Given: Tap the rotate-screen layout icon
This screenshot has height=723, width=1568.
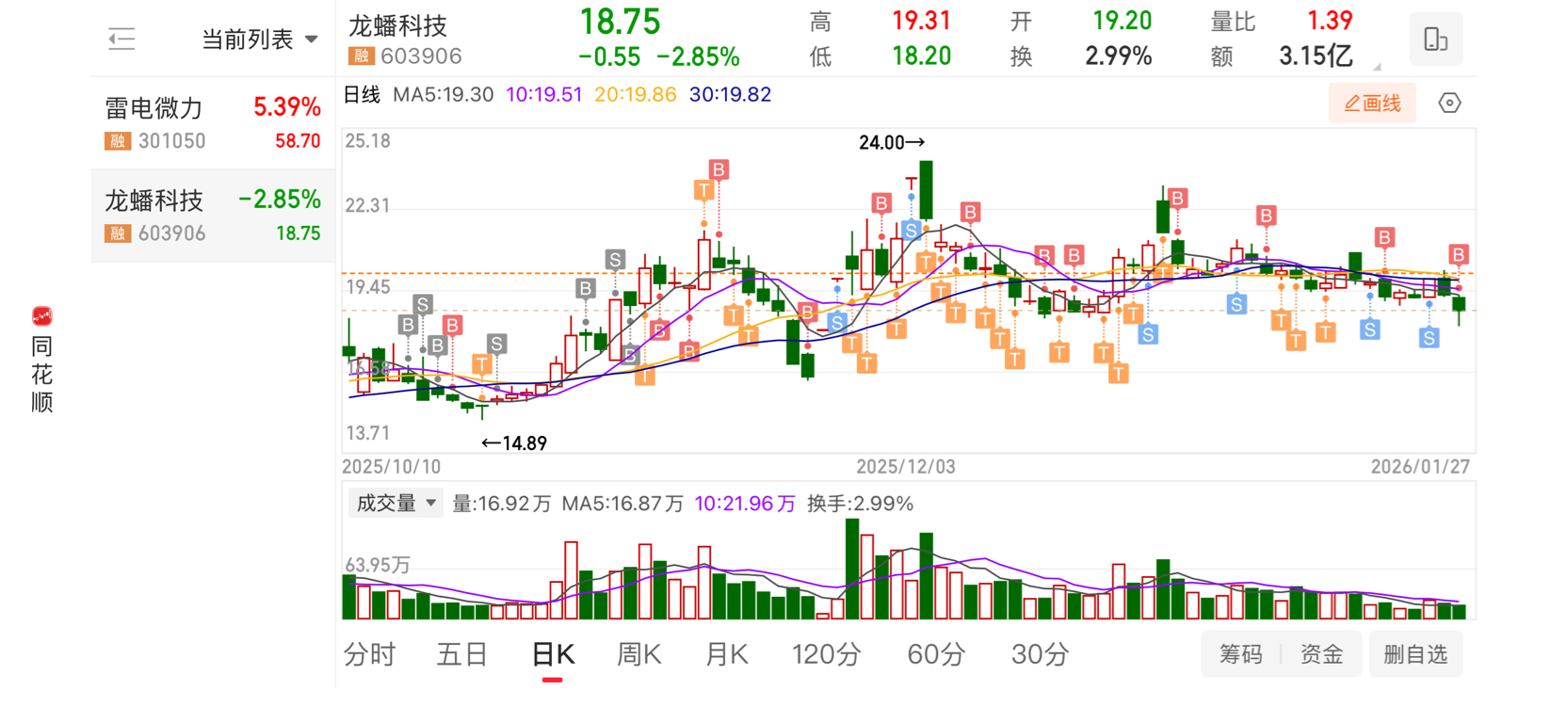Looking at the screenshot, I should pos(1435,40).
